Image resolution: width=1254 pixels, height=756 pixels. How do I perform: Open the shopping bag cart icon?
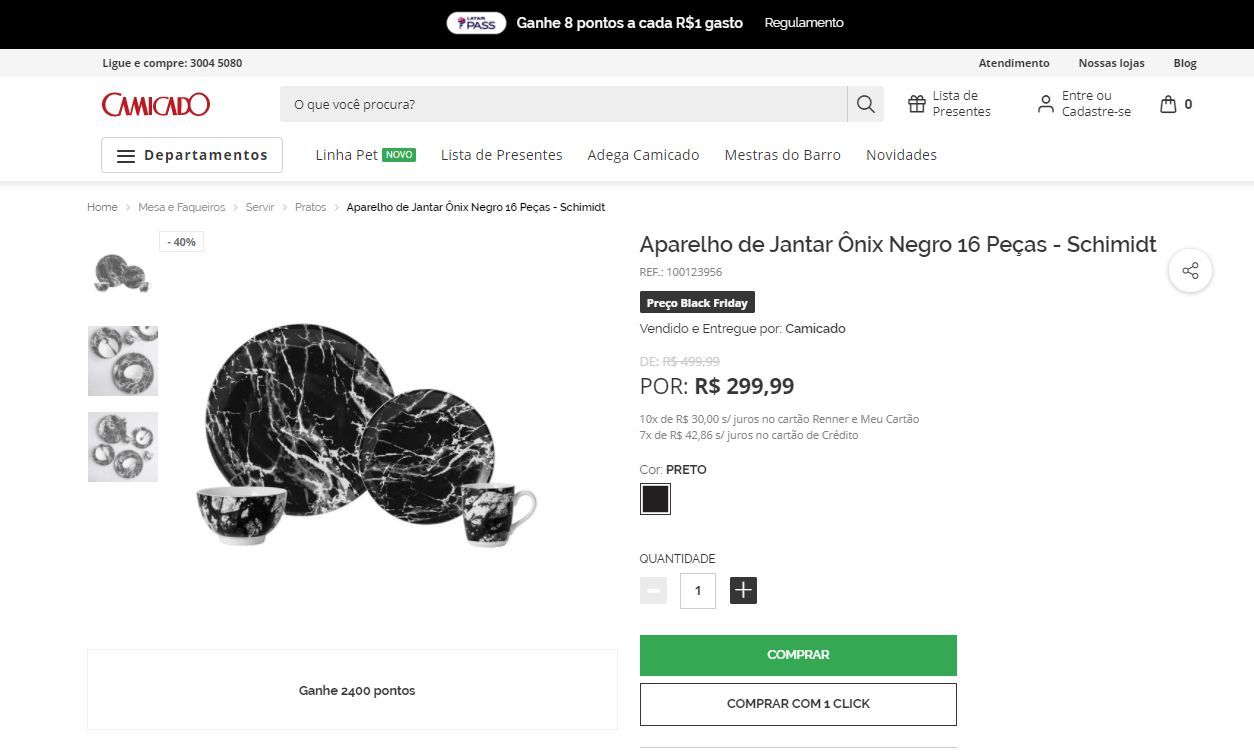click(x=1168, y=104)
